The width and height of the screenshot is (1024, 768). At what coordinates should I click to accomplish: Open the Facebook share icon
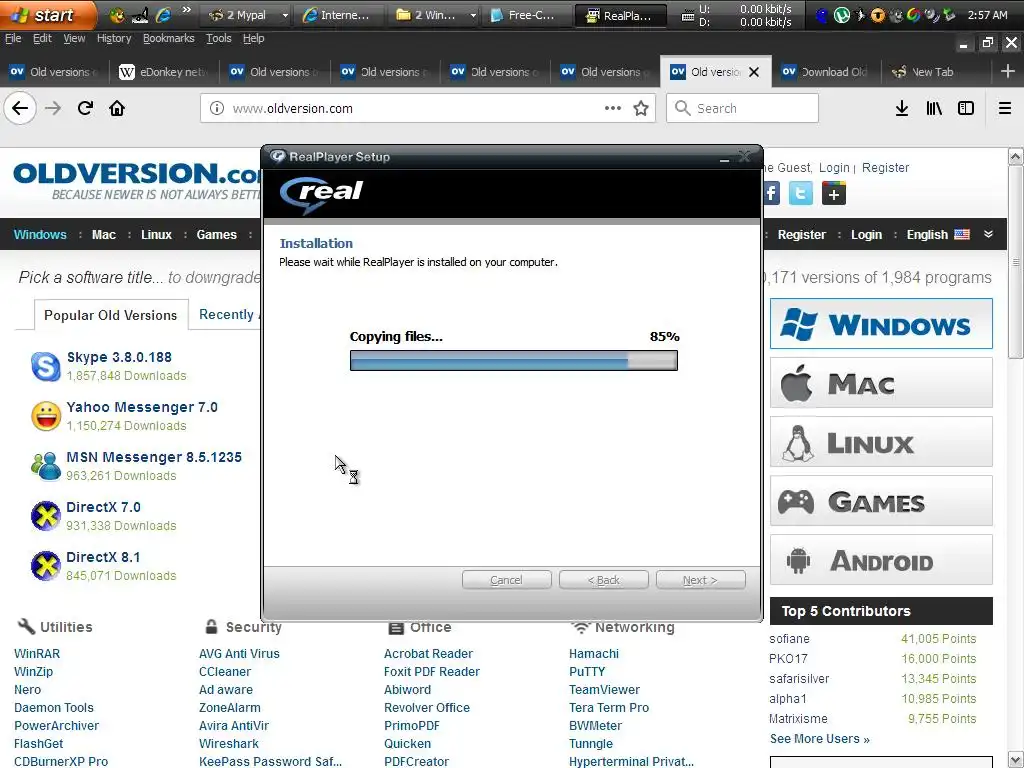tap(771, 193)
